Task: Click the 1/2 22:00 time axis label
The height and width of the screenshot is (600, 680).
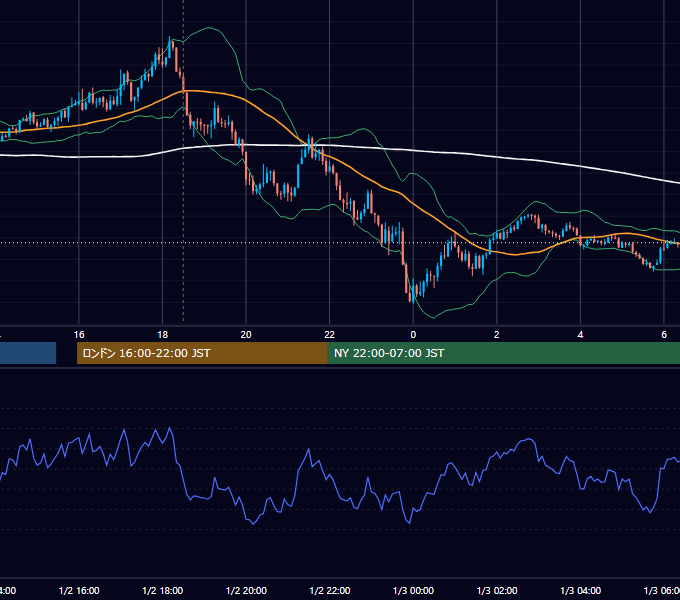Action: pos(330,590)
